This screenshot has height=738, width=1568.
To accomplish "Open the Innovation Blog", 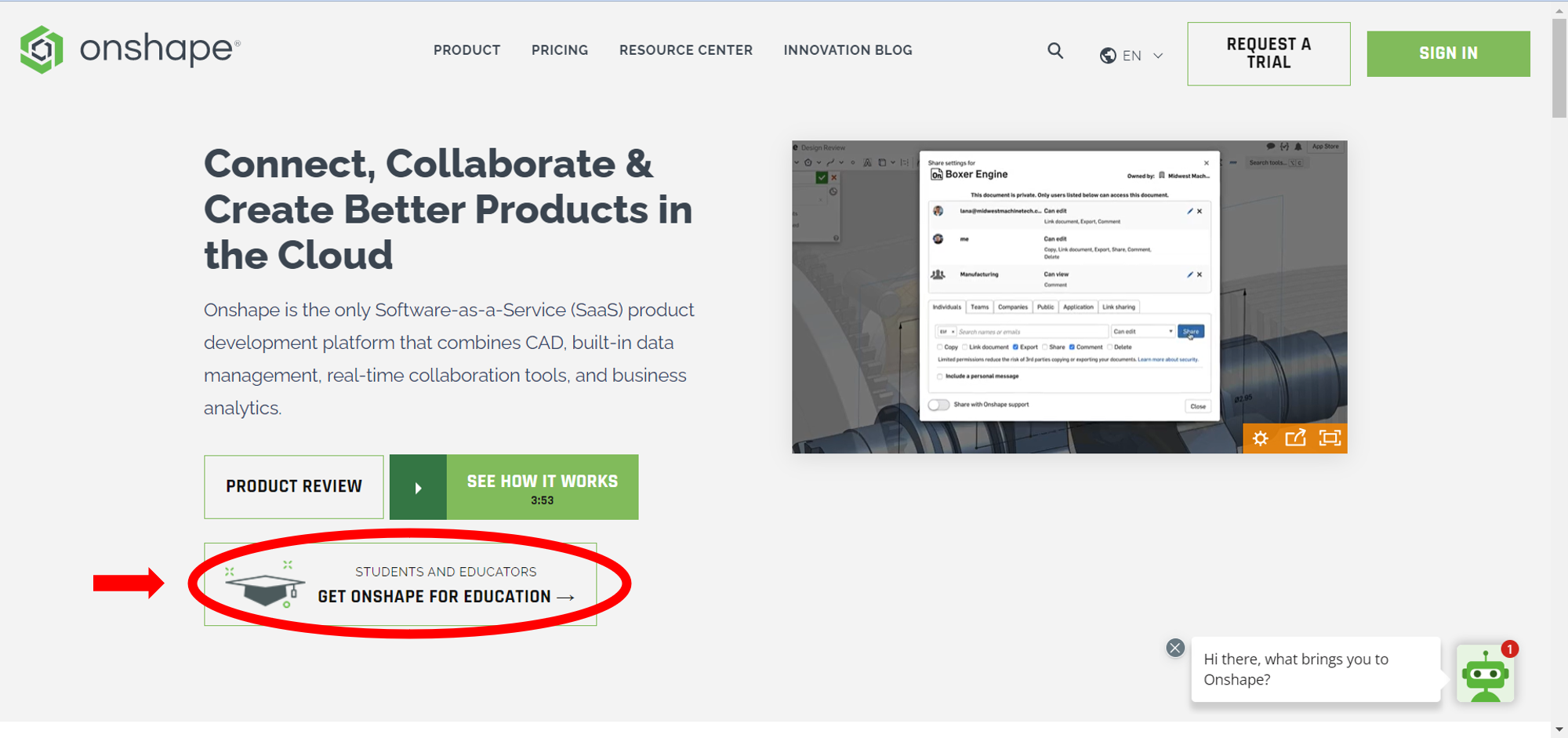I will [x=848, y=50].
